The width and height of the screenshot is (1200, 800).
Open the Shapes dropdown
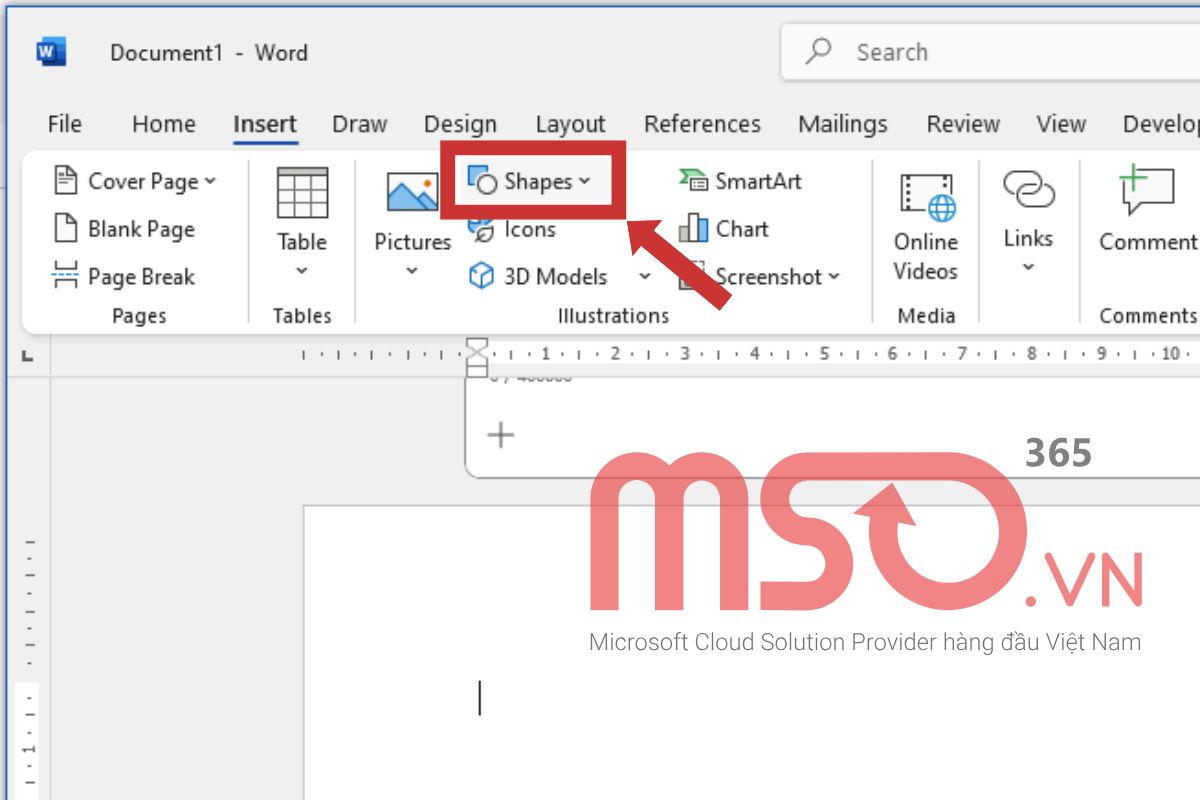[x=531, y=181]
